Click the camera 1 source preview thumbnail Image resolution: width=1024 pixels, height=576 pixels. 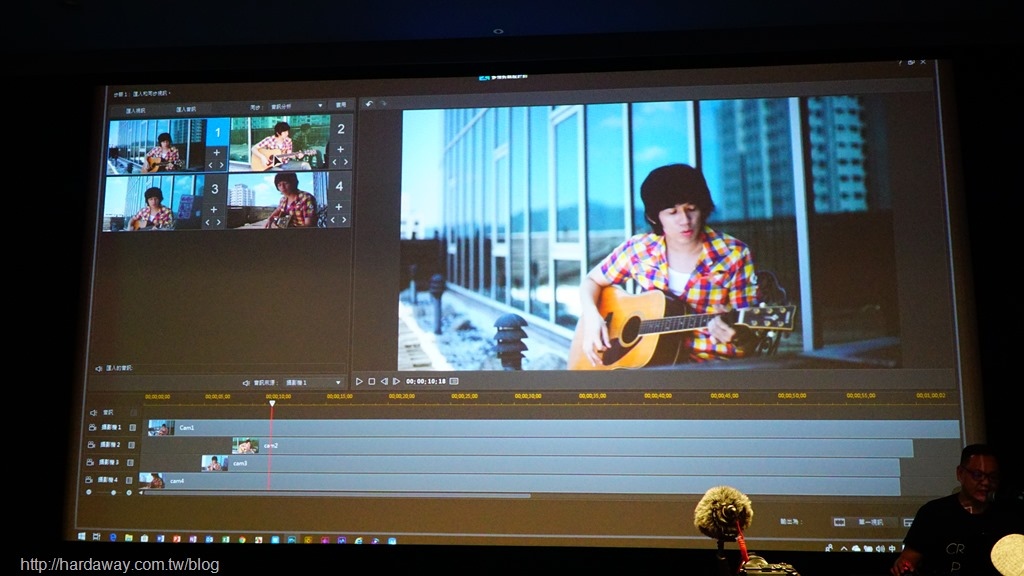coord(157,146)
